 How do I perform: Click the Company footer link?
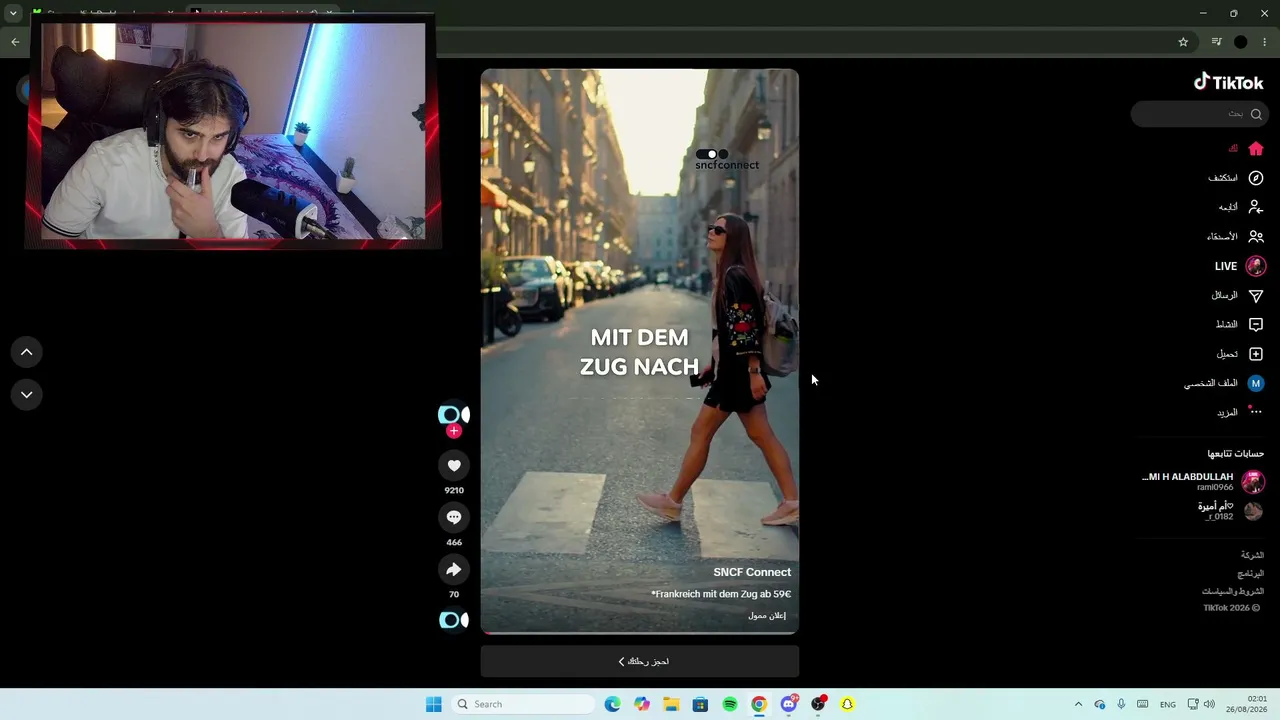pyautogui.click(x=1252, y=555)
